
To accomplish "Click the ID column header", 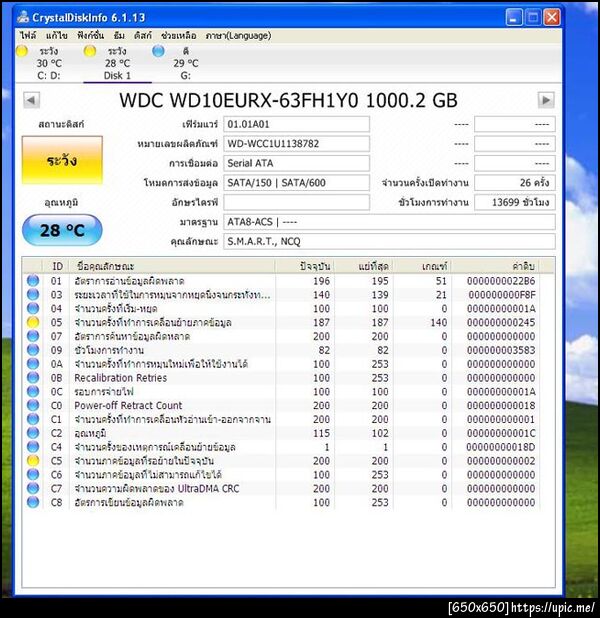I will 56,266.
